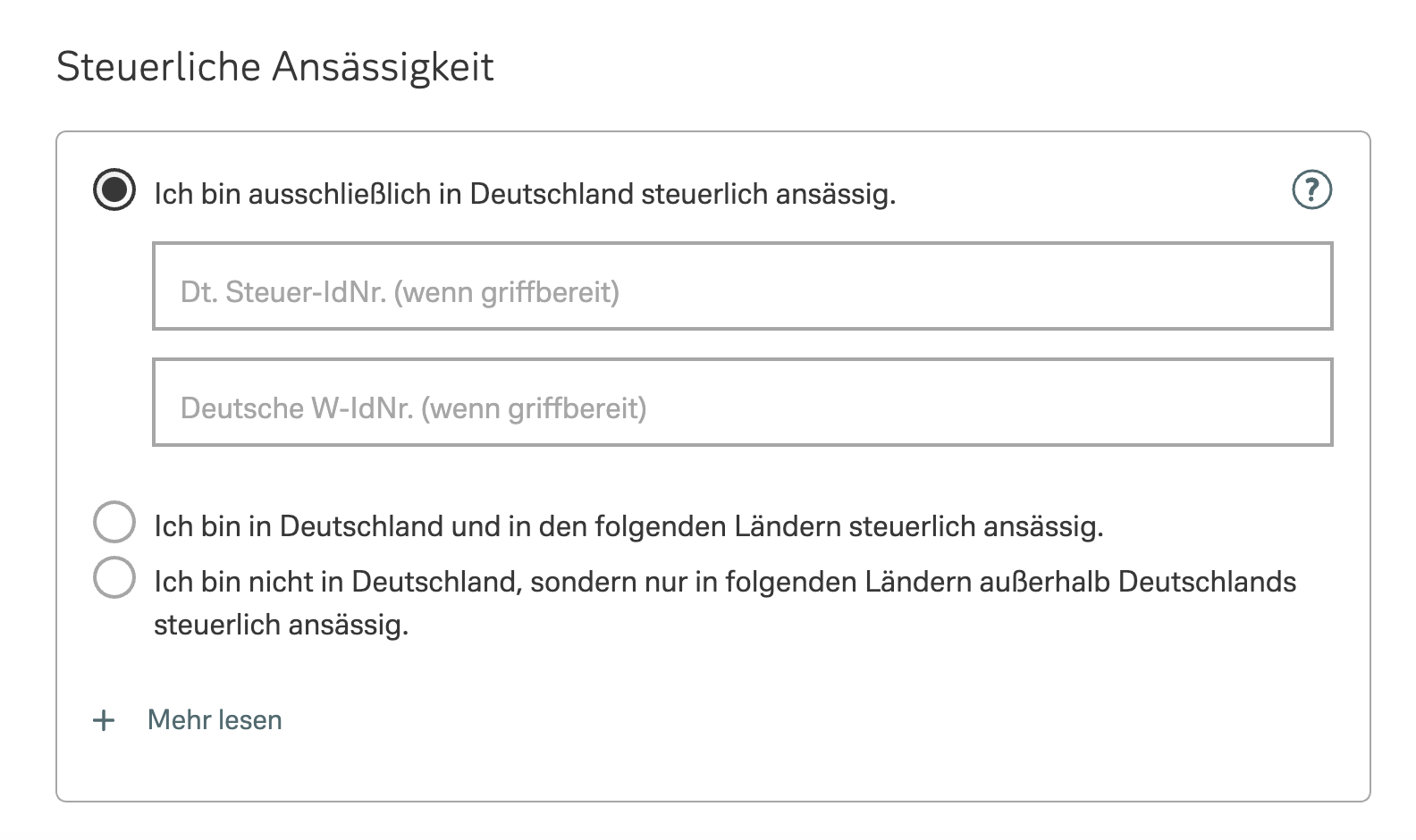Open the question mark help icon

1311,190
